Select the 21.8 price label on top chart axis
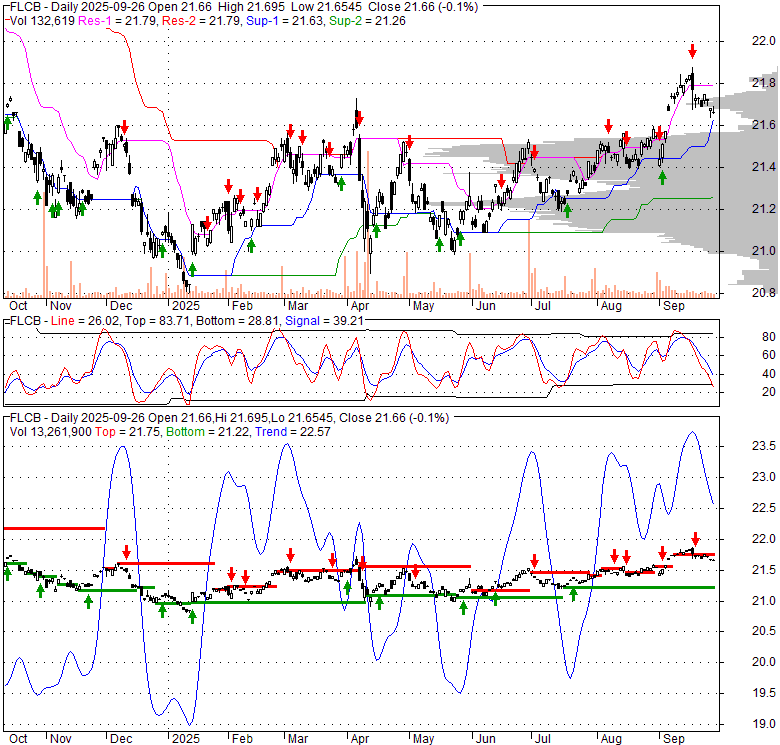Image resolution: width=780 pixels, height=745 pixels. [x=763, y=83]
